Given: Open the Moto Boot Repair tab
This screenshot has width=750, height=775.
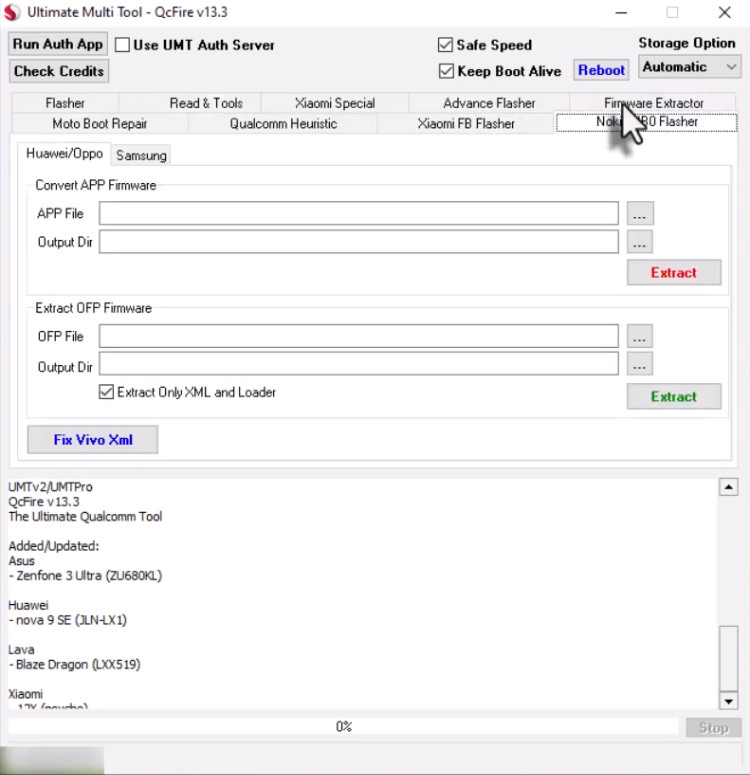Looking at the screenshot, I should tap(99, 124).
